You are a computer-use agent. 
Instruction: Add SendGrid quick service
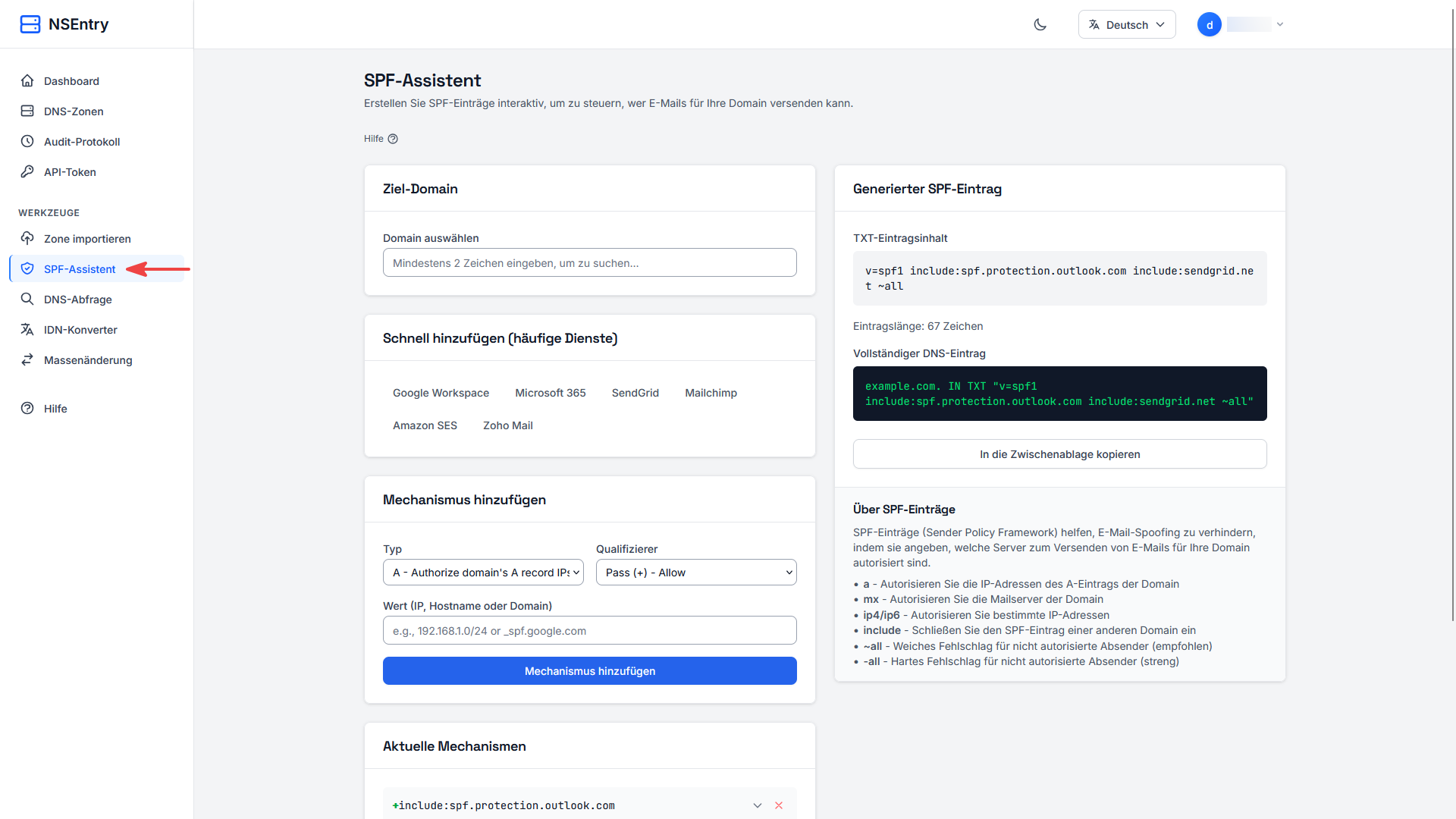click(635, 393)
